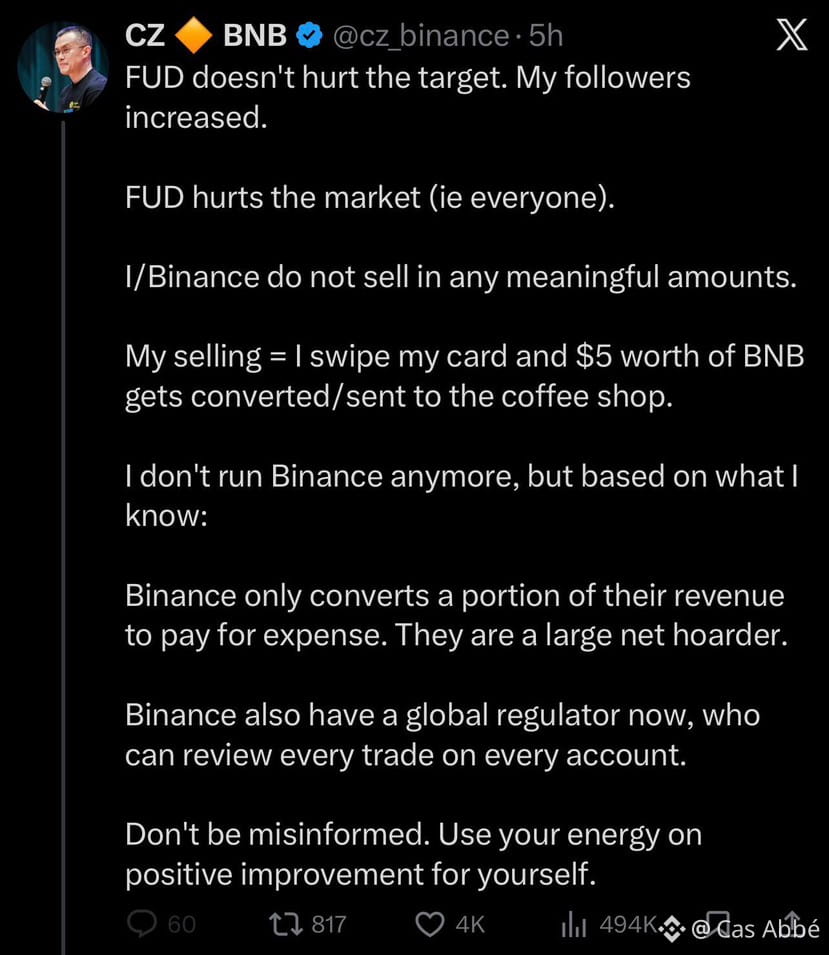Like the tweet with the heart icon
829x955 pixels.
429,924
